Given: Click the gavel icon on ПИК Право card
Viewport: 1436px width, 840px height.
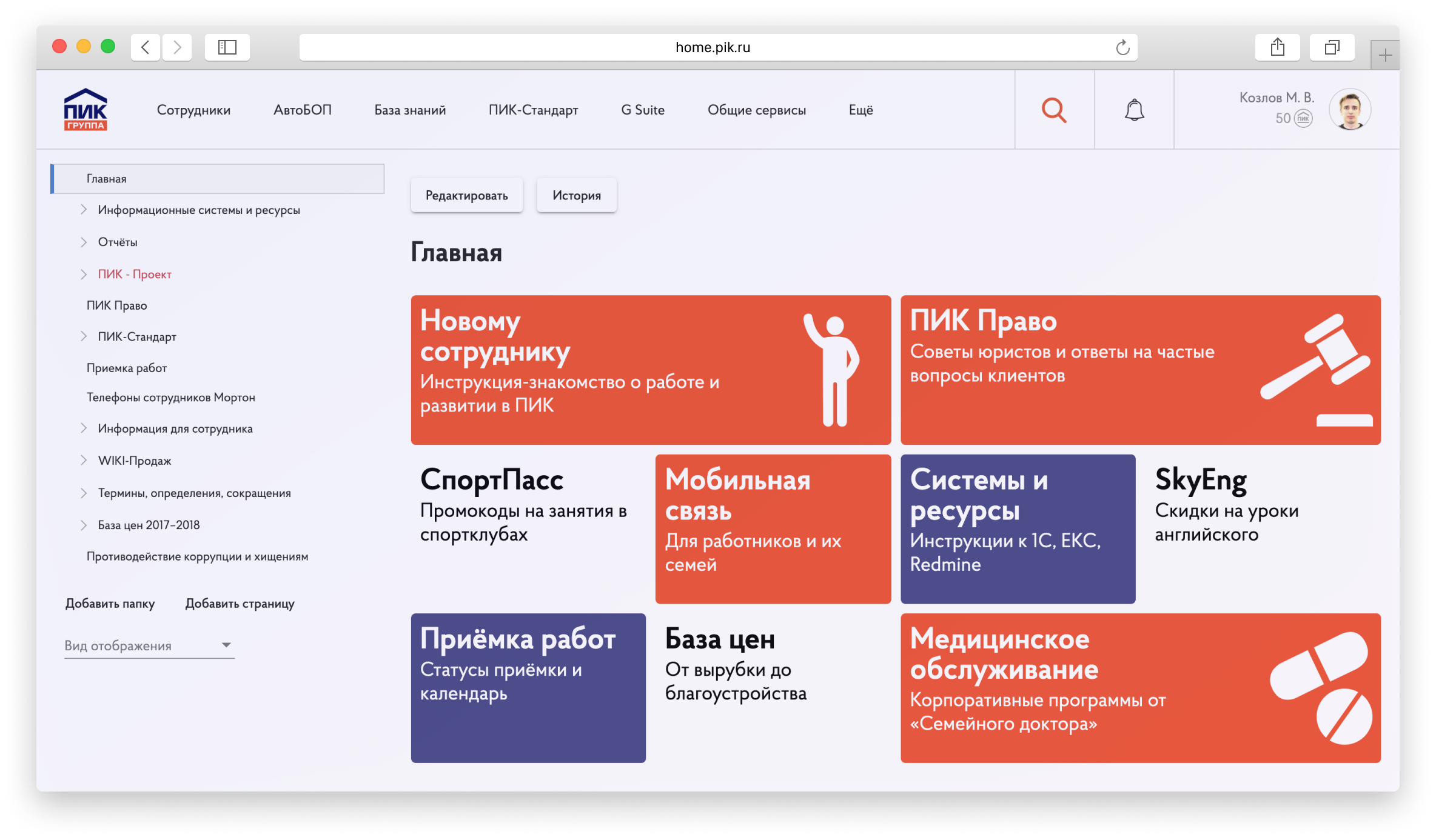Looking at the screenshot, I should click(1317, 370).
